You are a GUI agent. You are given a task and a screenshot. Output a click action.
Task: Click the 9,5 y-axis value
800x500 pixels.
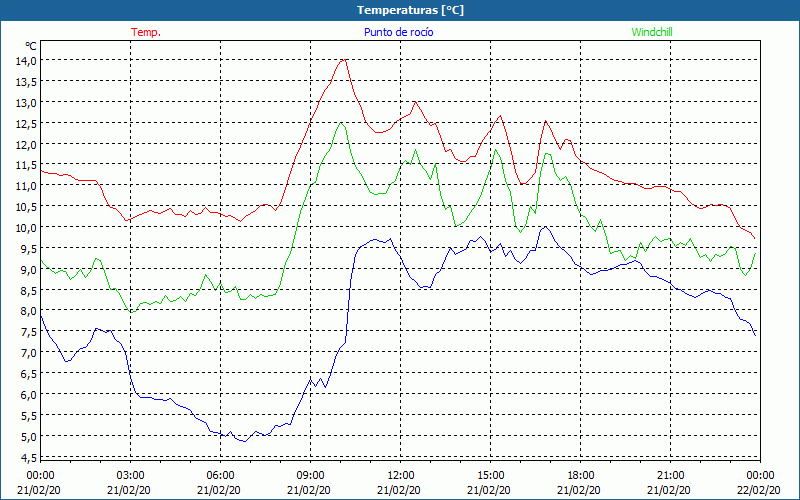[x=29, y=248]
